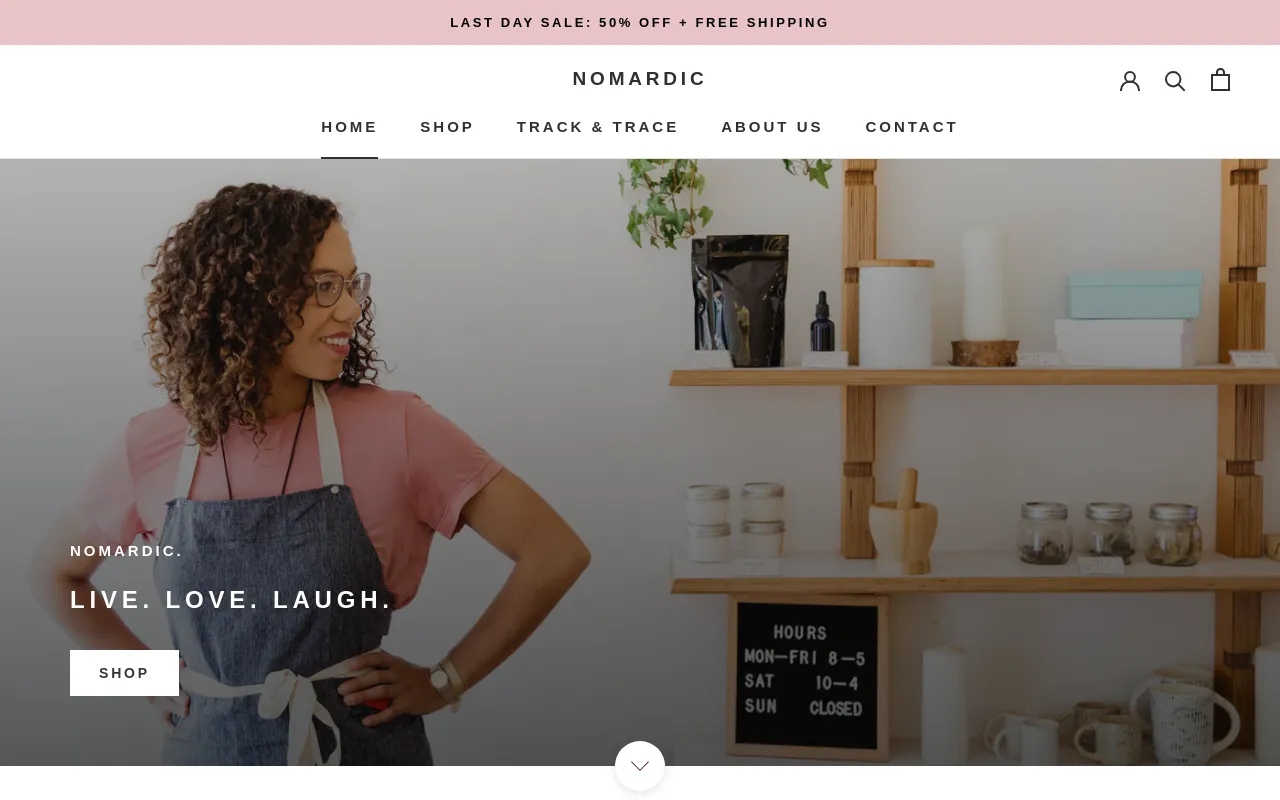
Task: Click the small NOMARDIC. hero subheading
Action: pos(127,551)
